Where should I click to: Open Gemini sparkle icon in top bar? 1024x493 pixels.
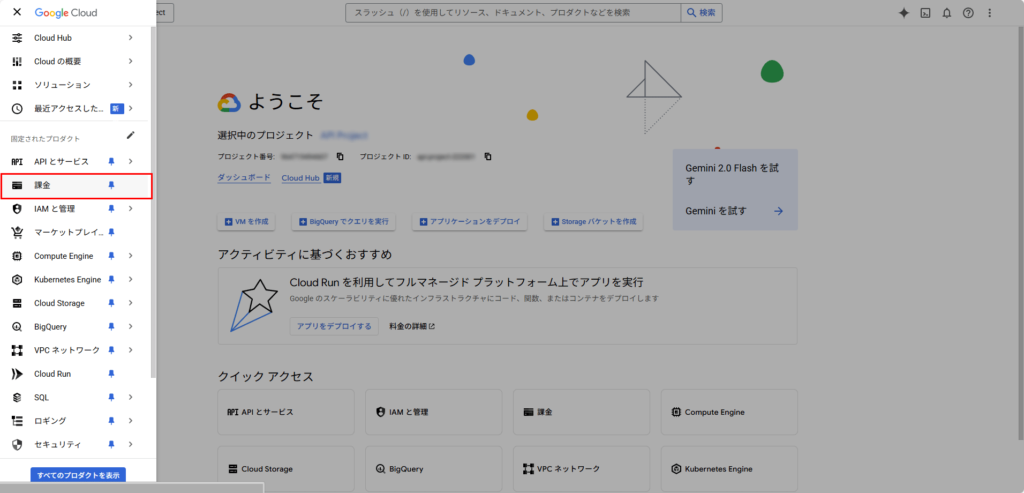coord(904,12)
